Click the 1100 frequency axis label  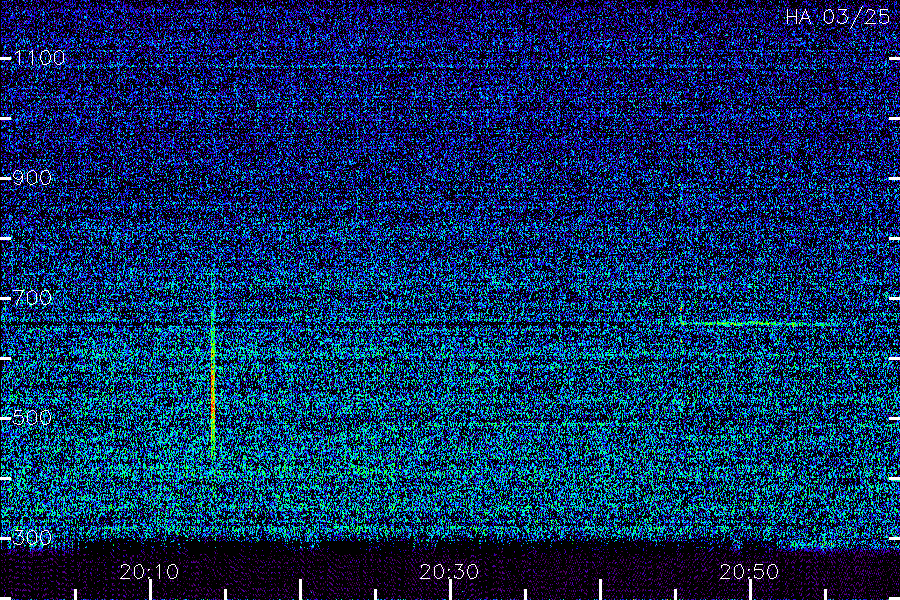40,58
